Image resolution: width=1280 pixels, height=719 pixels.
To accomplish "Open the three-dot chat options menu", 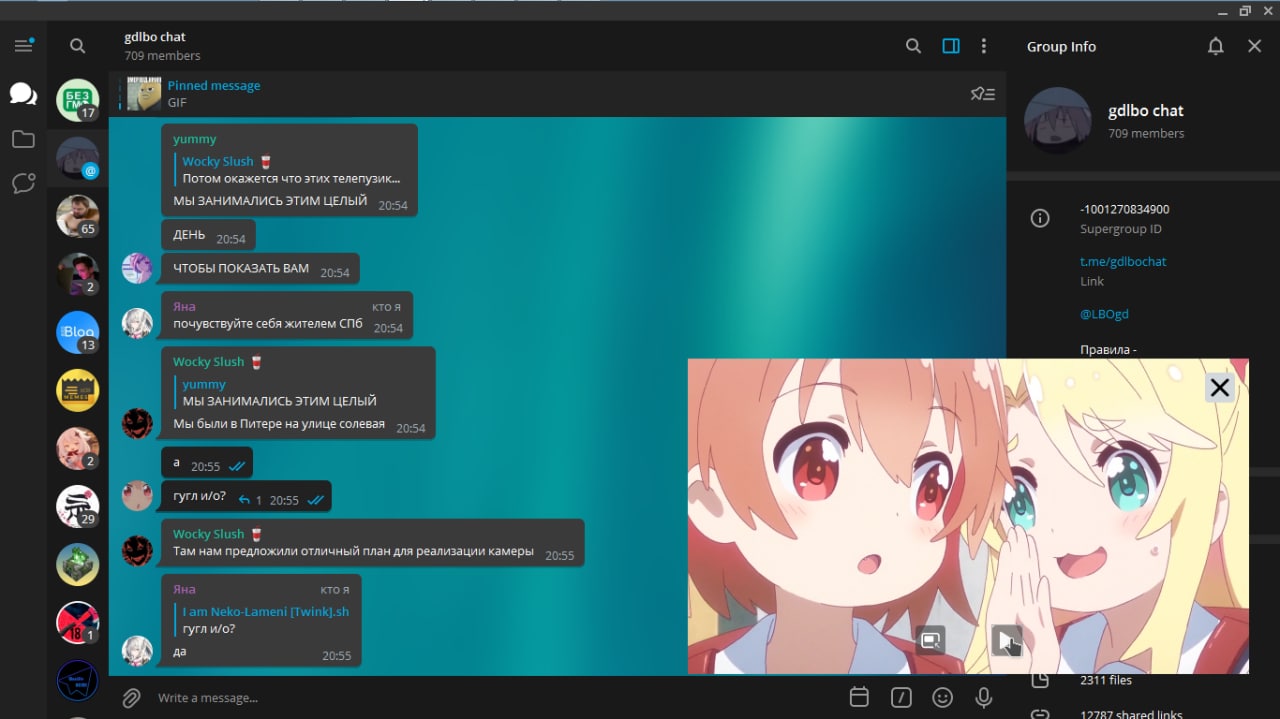I will tap(984, 46).
